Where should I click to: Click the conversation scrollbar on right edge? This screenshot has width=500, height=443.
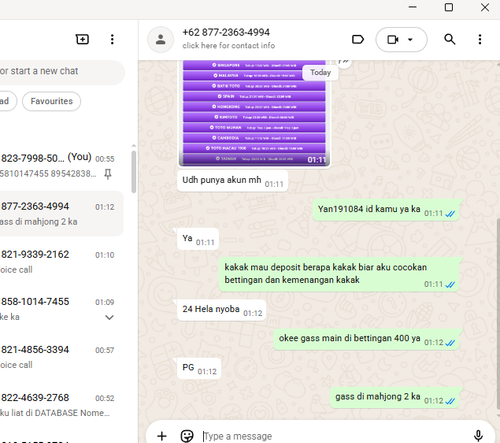coord(498,313)
